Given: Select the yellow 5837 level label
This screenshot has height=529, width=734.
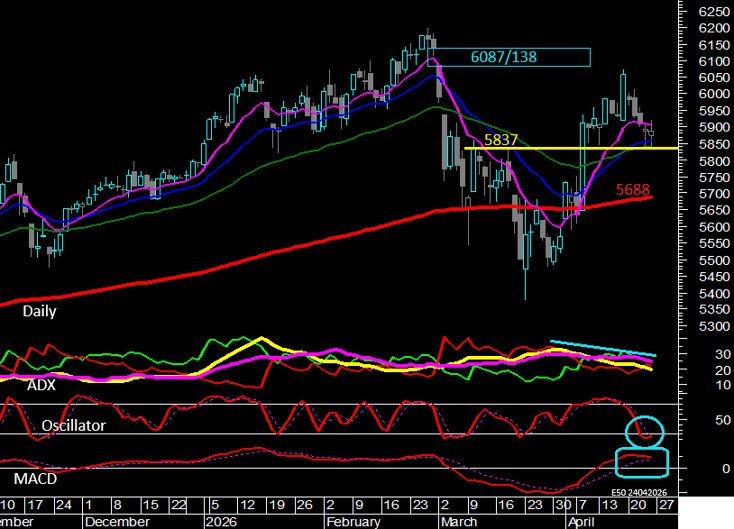Looking at the screenshot, I should click(500, 139).
